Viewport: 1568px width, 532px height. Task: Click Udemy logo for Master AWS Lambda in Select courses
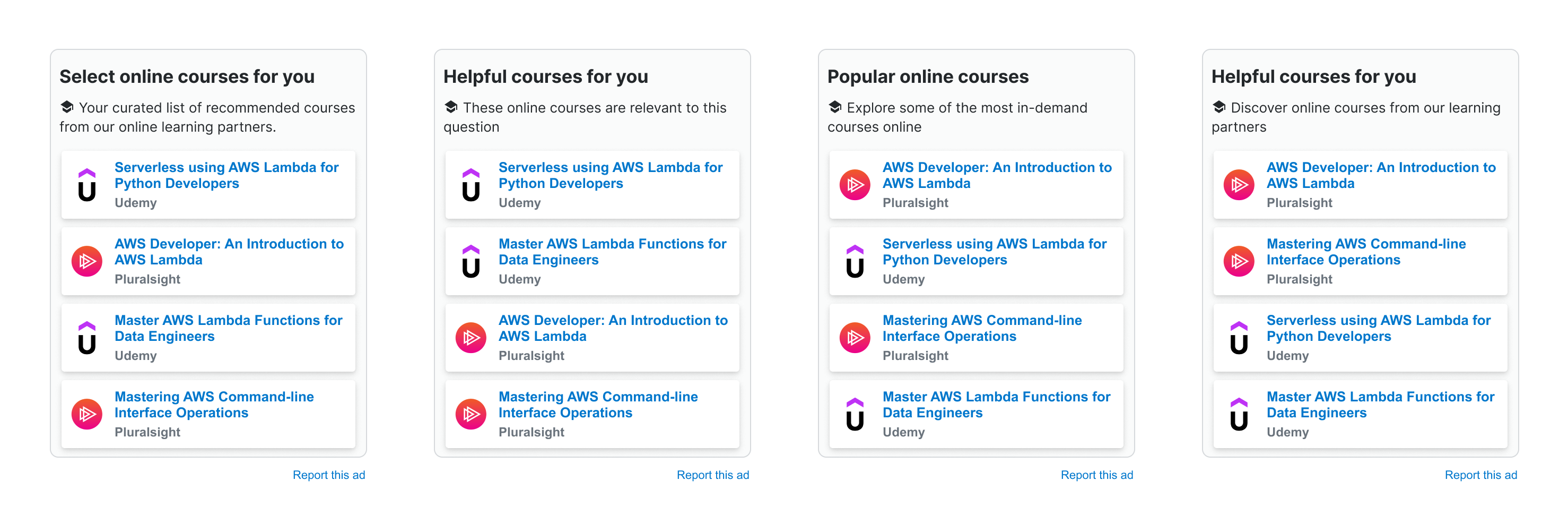click(87, 338)
